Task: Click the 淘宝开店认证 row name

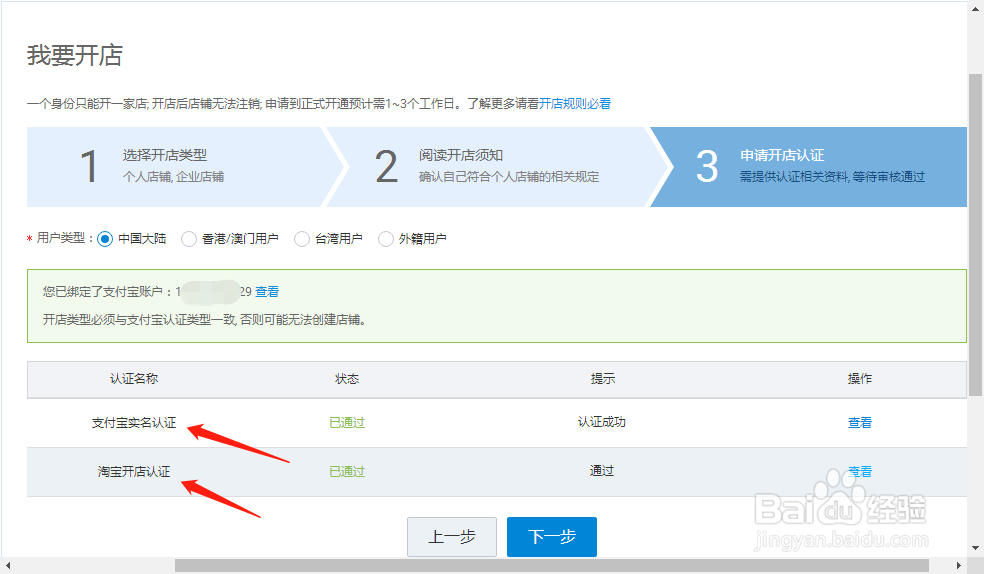Action: [x=134, y=472]
